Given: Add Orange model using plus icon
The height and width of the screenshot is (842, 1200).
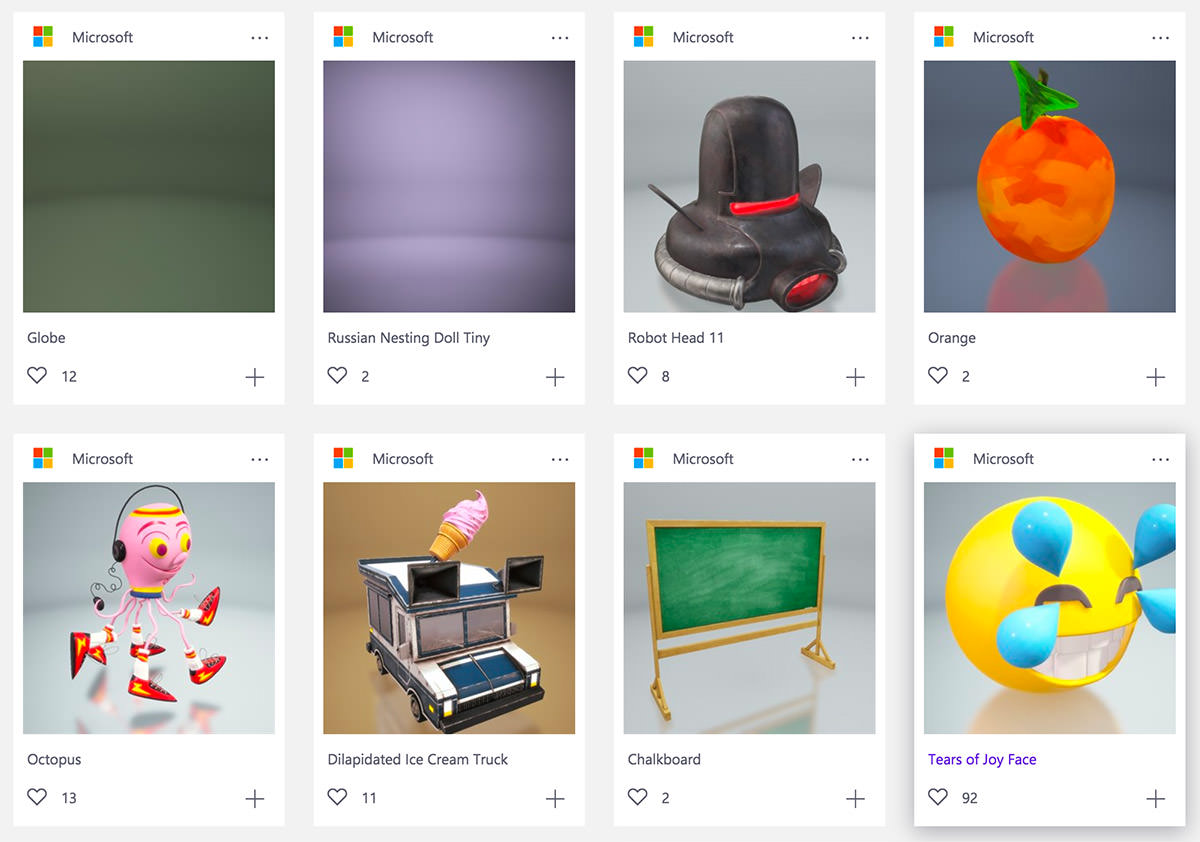Looking at the screenshot, I should (1155, 377).
